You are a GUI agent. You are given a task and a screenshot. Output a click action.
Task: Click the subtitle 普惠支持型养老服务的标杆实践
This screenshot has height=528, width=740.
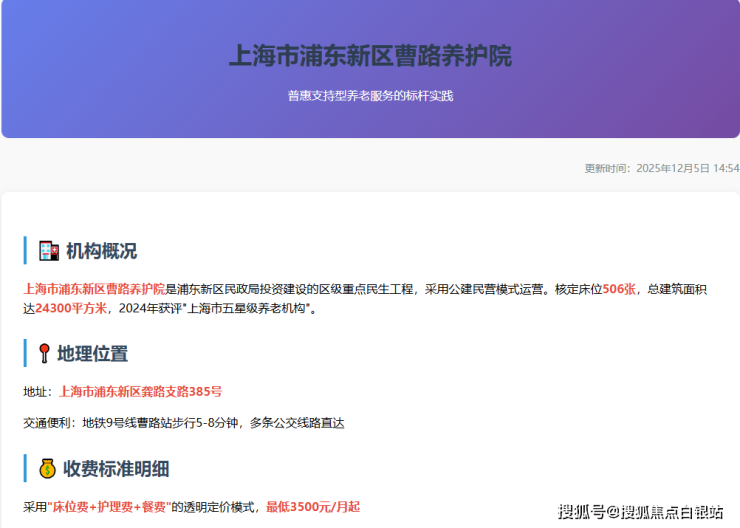(370, 96)
